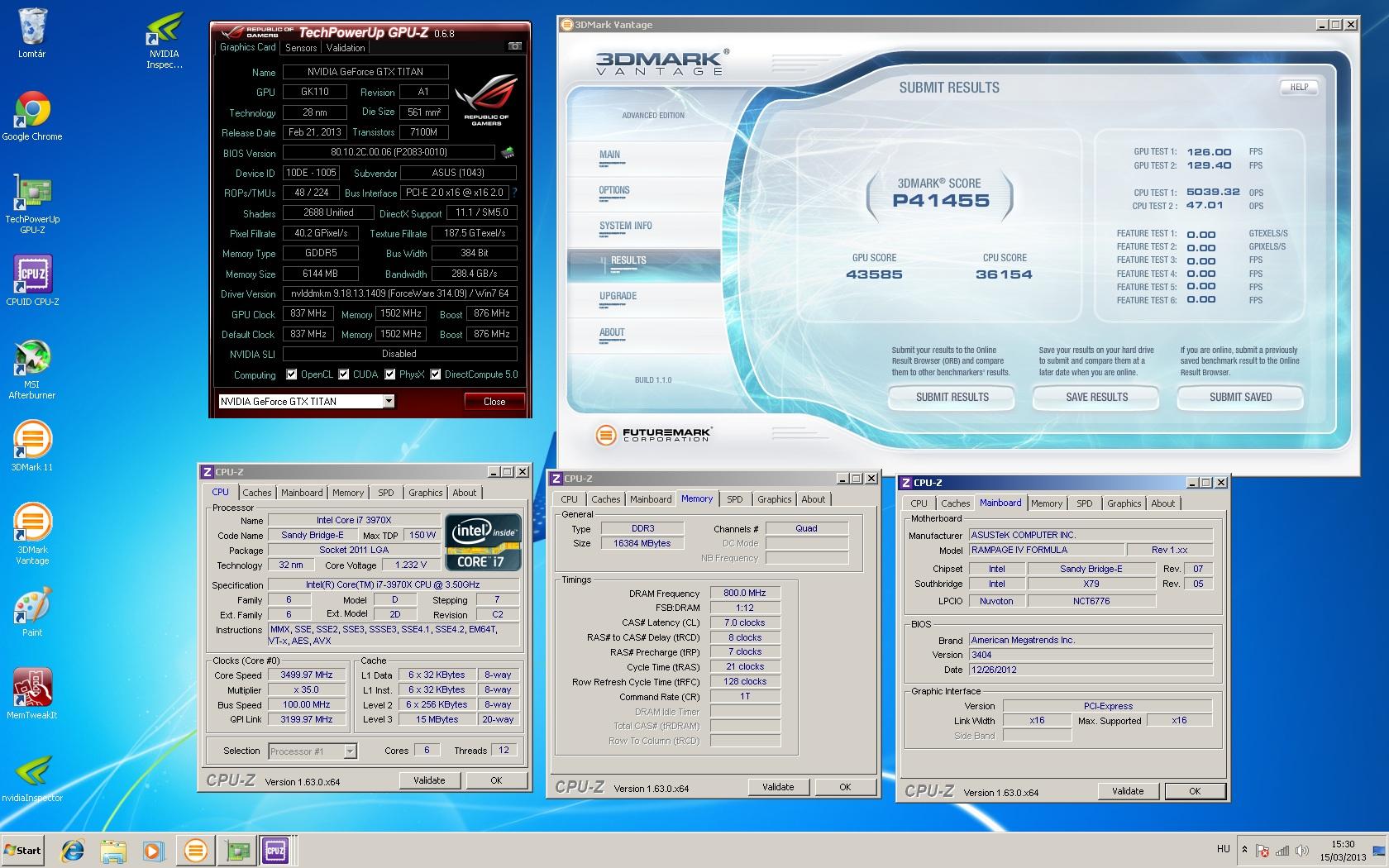Click the Start button
Viewport: 1389px width, 868px height.
click(x=23, y=850)
